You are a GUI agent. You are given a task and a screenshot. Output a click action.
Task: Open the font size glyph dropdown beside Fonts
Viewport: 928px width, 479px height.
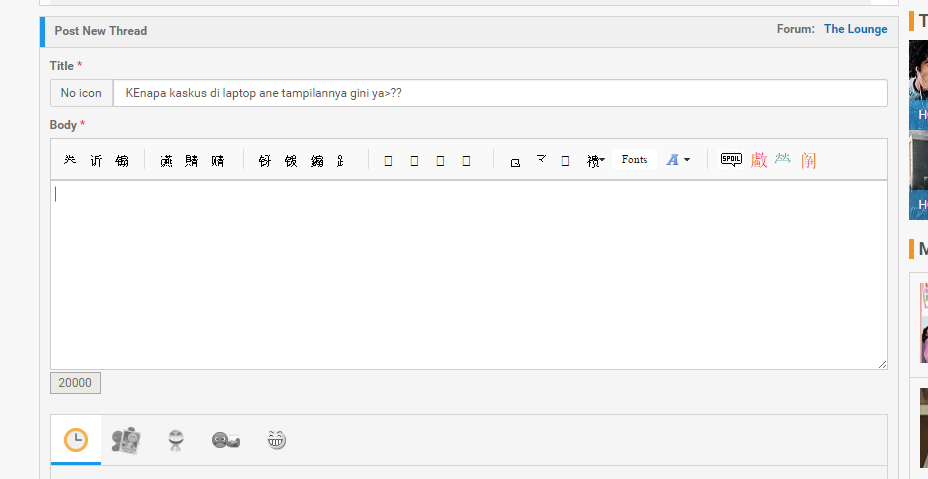click(x=595, y=160)
